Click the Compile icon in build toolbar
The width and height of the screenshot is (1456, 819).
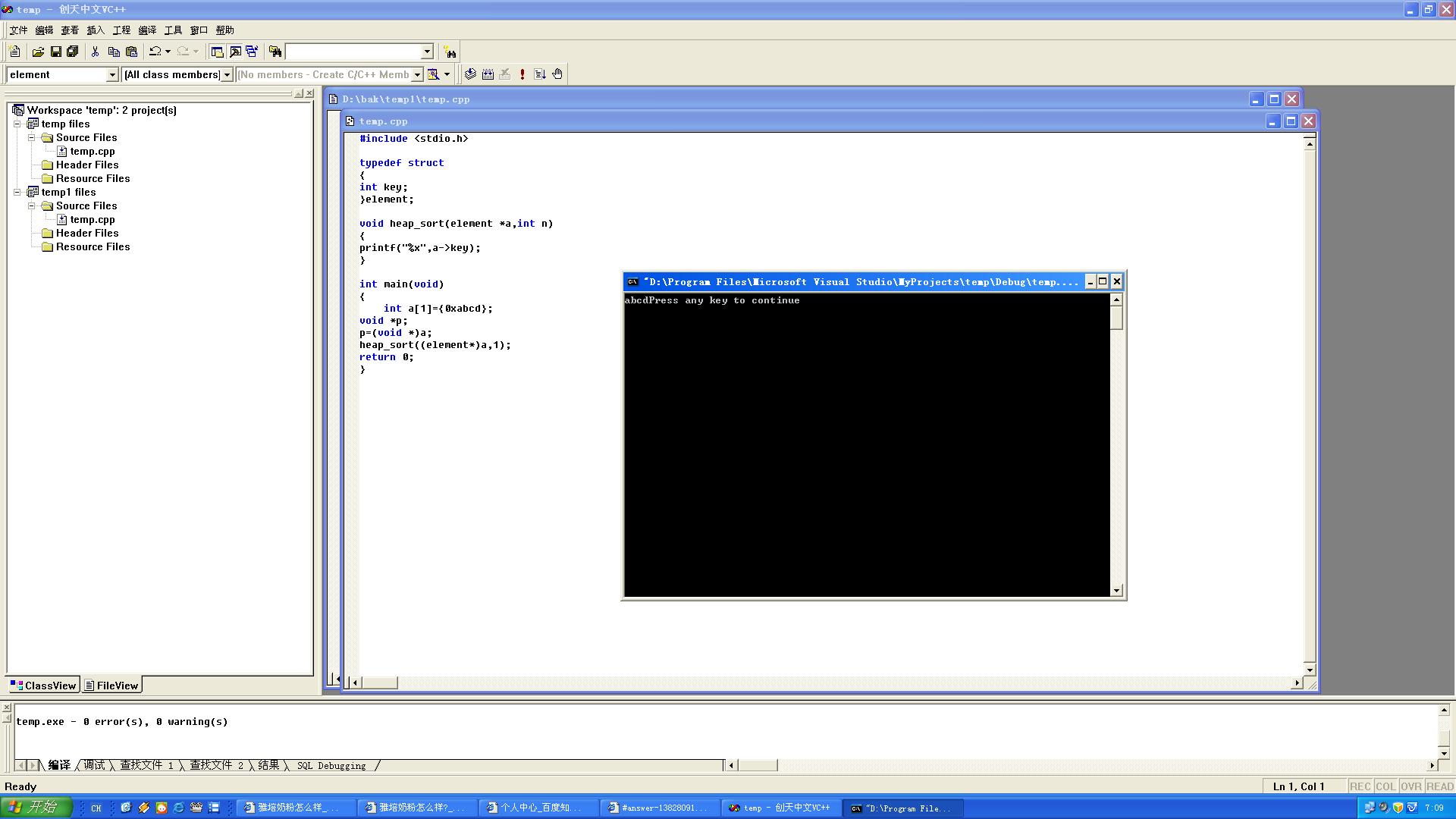click(x=470, y=74)
